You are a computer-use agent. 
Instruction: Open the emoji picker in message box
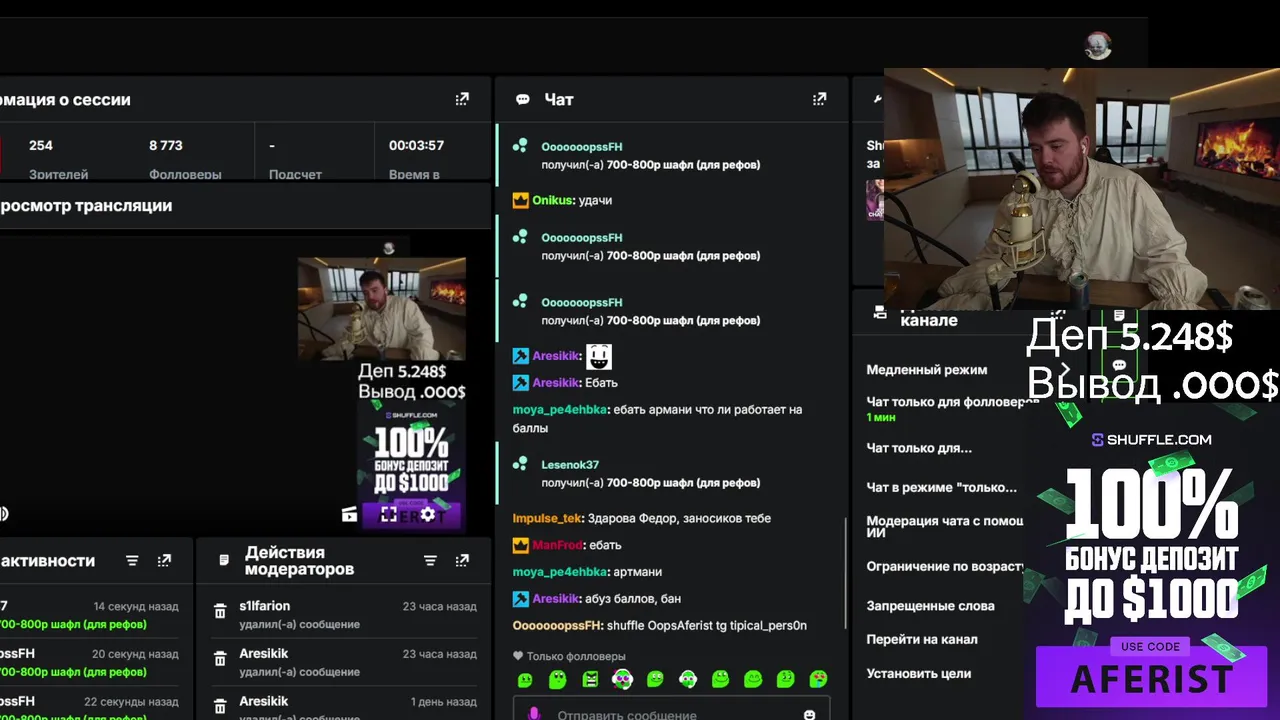click(x=809, y=714)
